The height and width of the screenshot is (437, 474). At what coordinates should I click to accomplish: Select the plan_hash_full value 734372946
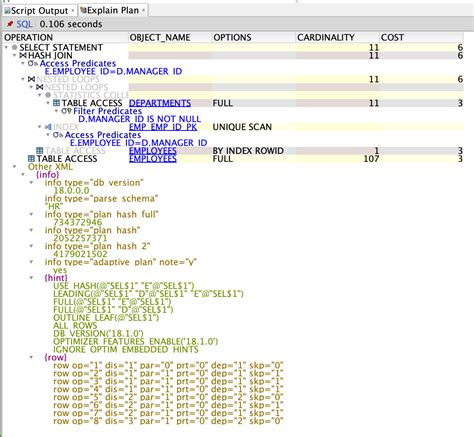[78, 222]
